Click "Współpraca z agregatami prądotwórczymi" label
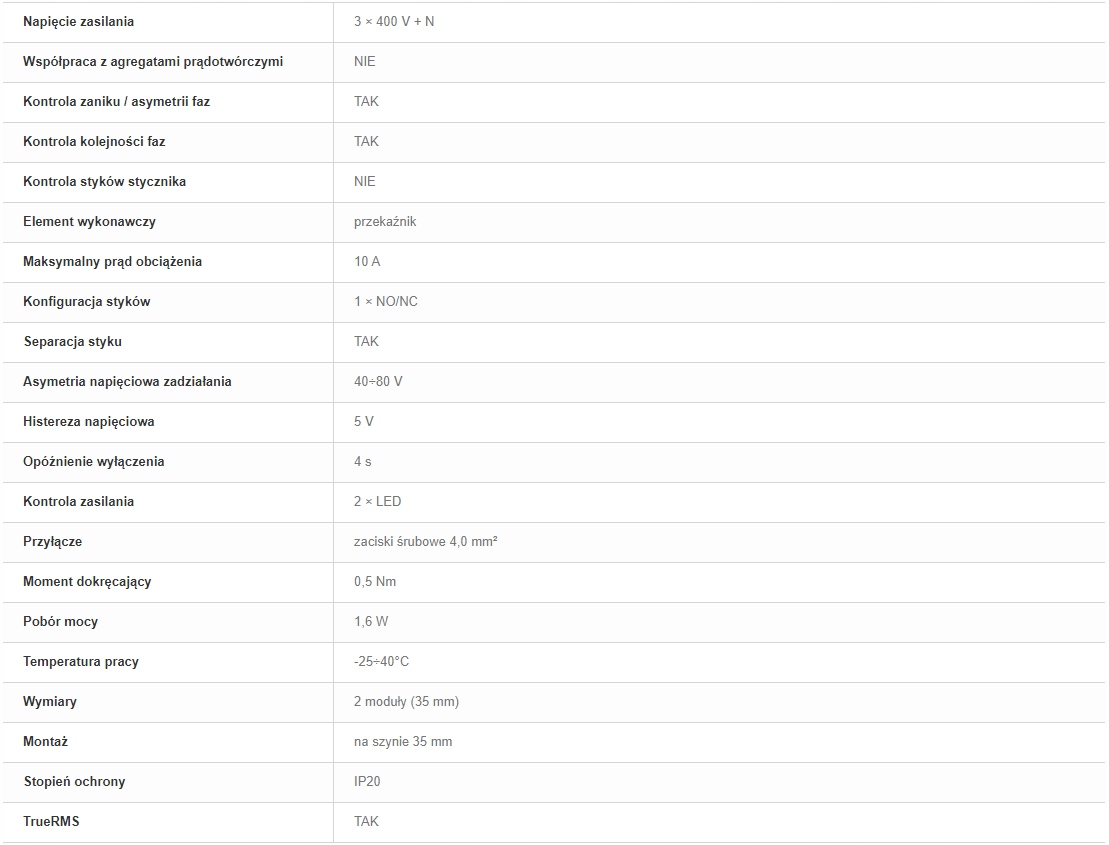Screen dimensions: 1109x845 pyautogui.click(x=153, y=61)
